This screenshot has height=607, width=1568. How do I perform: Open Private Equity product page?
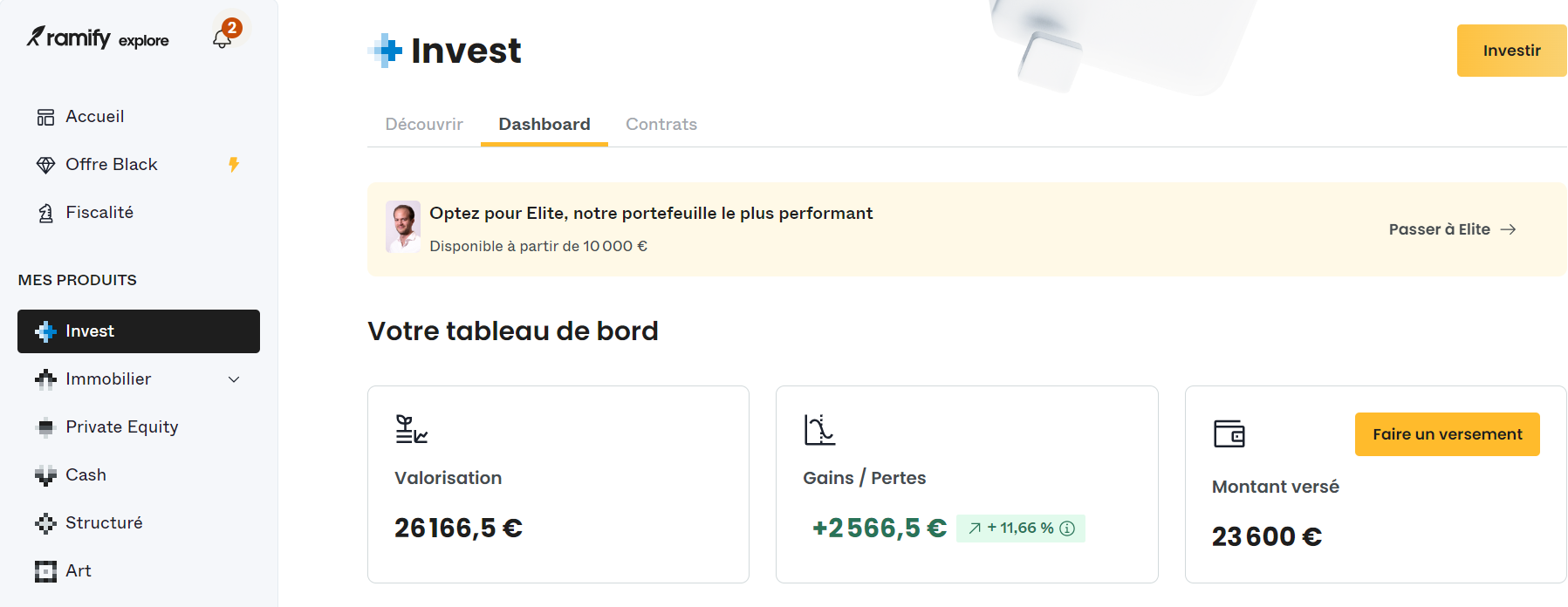pyautogui.click(x=121, y=427)
